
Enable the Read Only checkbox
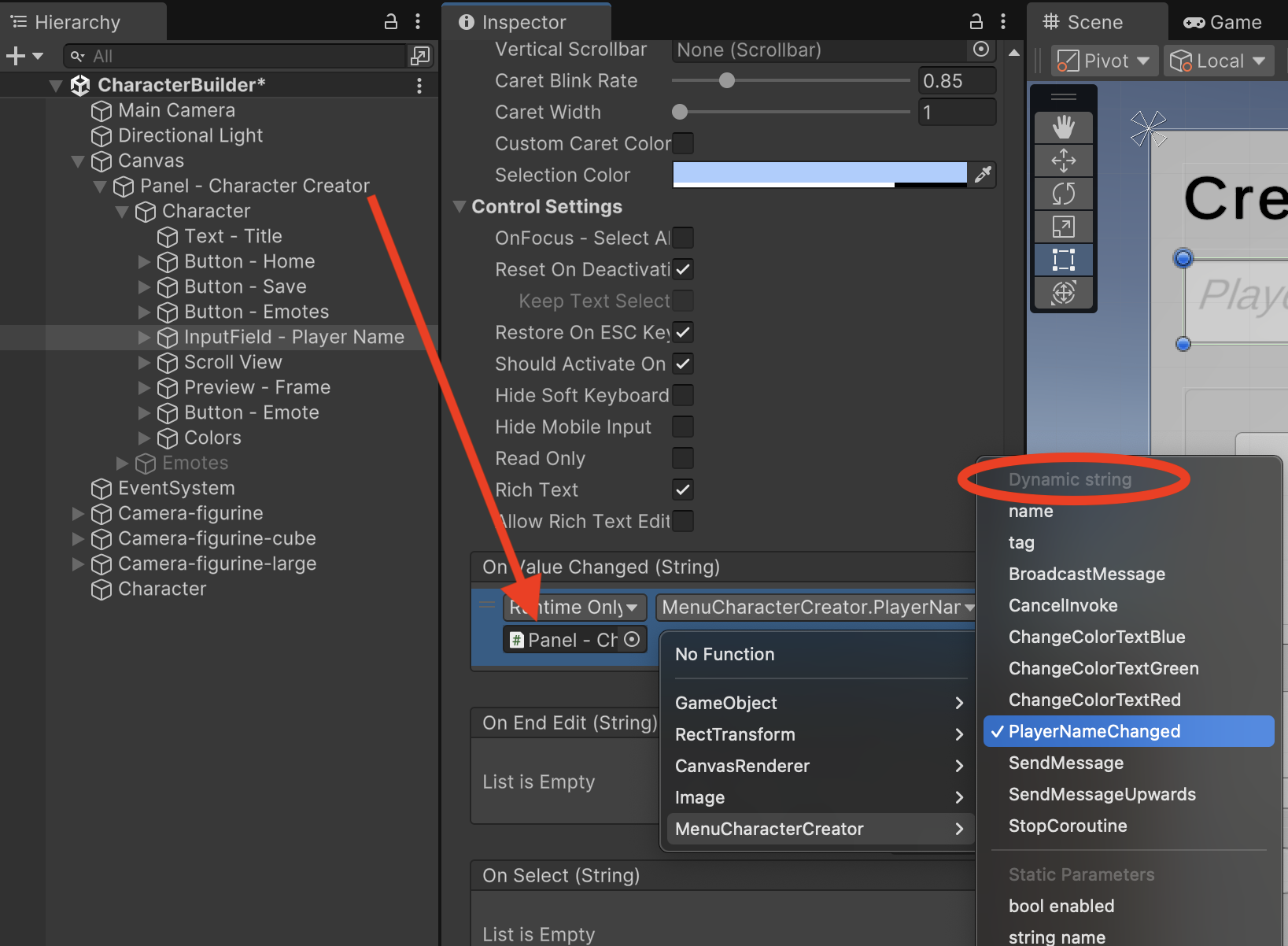pyautogui.click(x=683, y=458)
